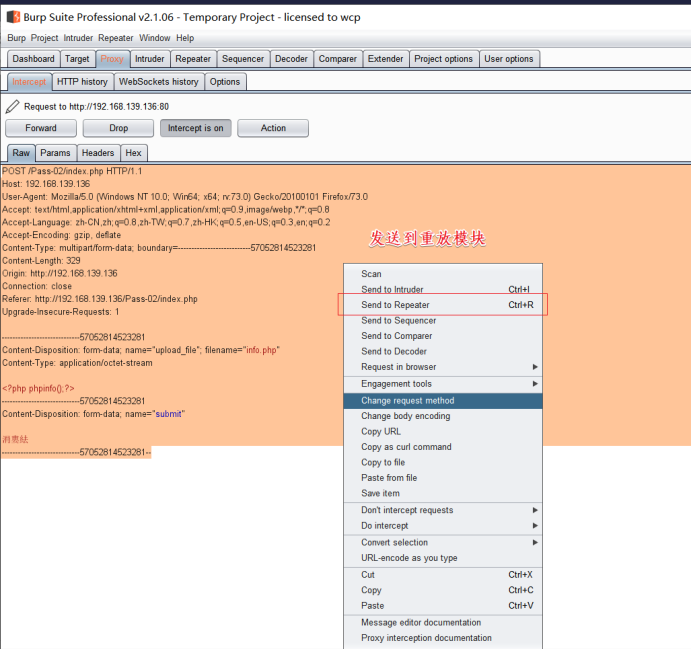Choose Send to Decoder
The height and width of the screenshot is (650, 692).
pyautogui.click(x=443, y=352)
